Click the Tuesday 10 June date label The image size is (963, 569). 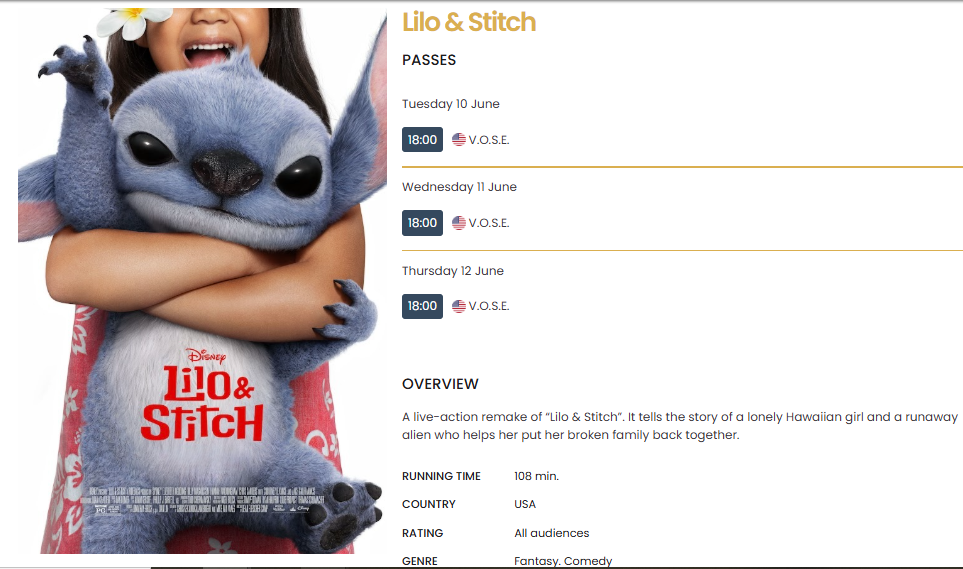click(451, 104)
